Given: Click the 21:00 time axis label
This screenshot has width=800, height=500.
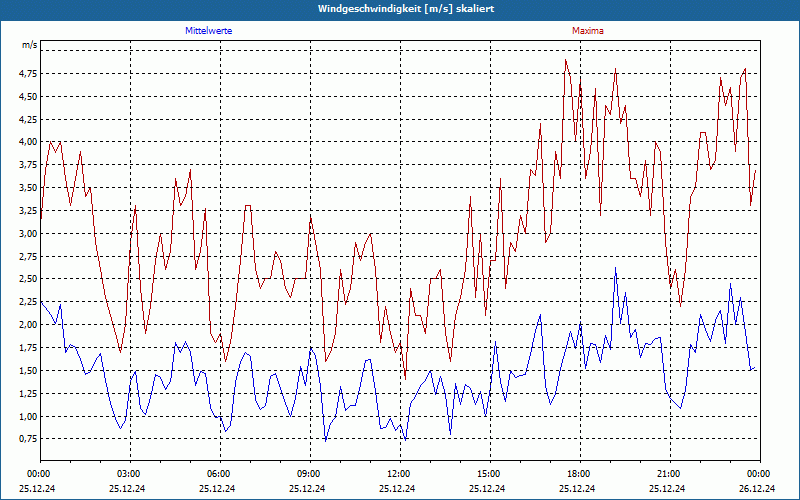Looking at the screenshot, I should point(669,474).
